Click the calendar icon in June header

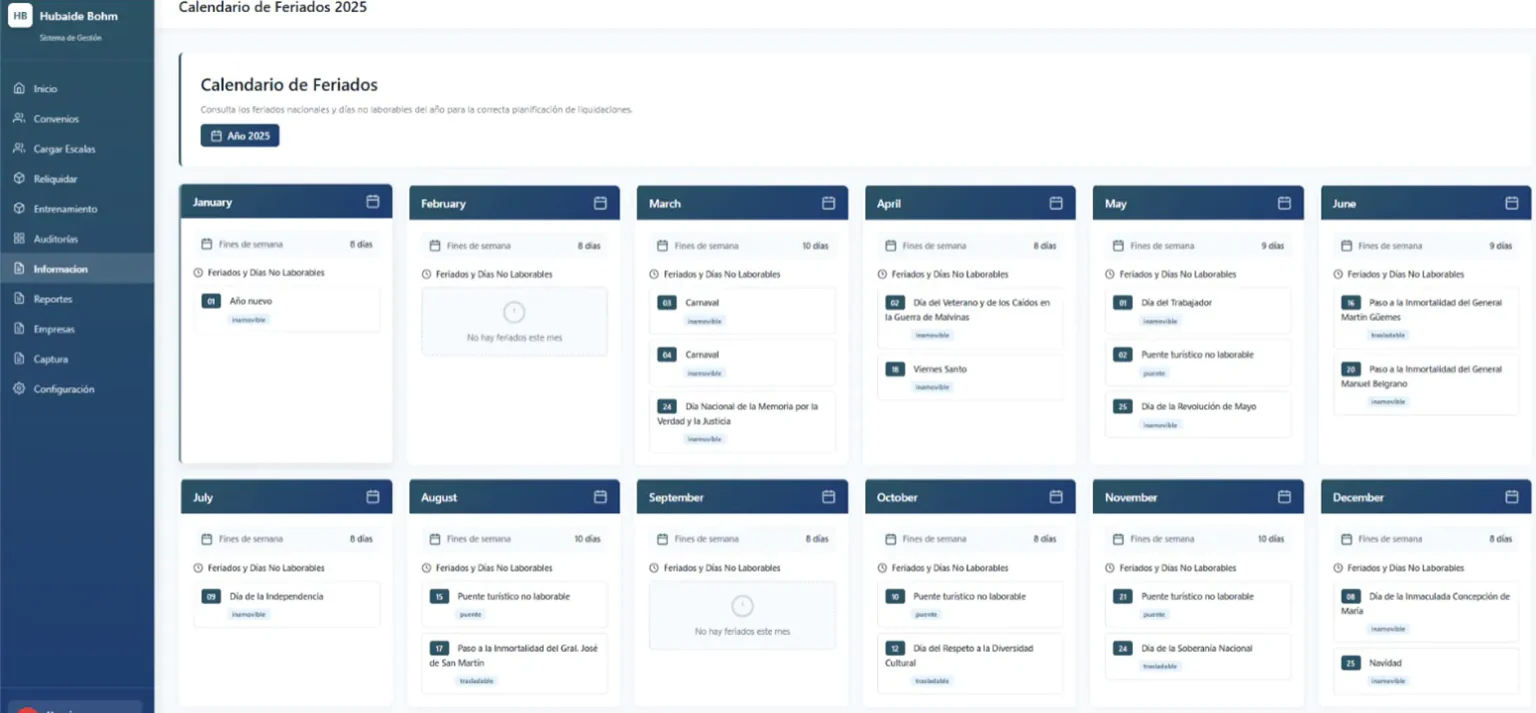click(x=1512, y=203)
